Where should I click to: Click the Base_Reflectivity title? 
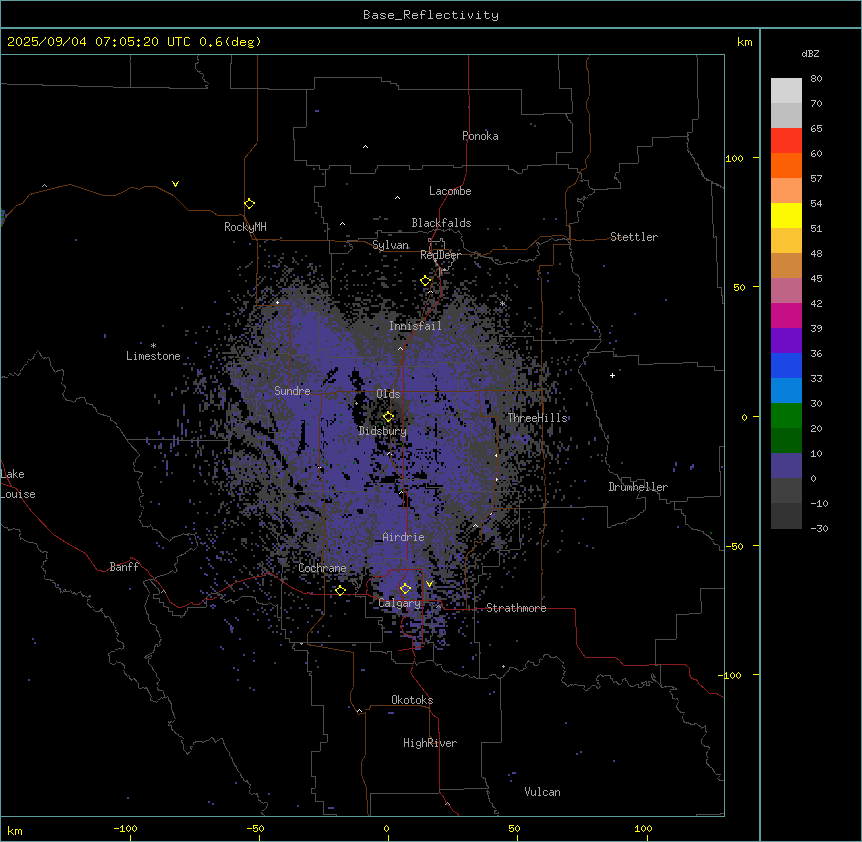[431, 15]
